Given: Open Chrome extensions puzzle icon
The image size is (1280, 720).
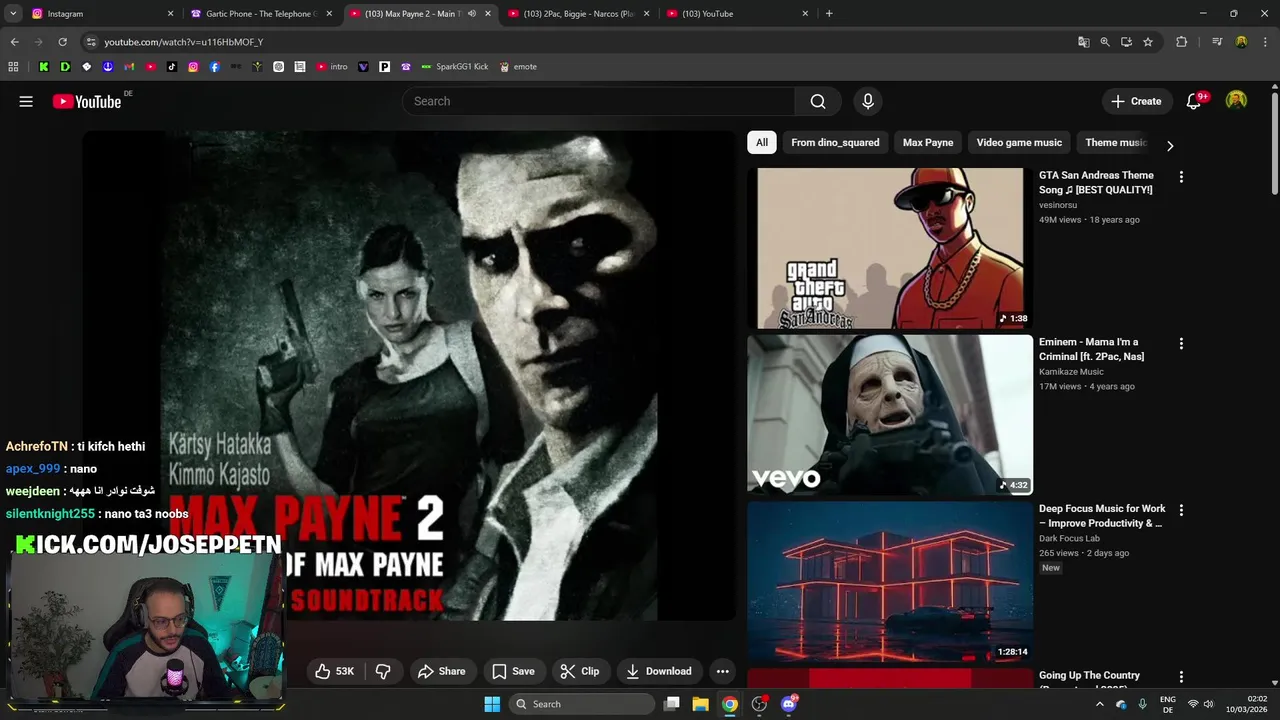Looking at the screenshot, I should [x=1181, y=42].
